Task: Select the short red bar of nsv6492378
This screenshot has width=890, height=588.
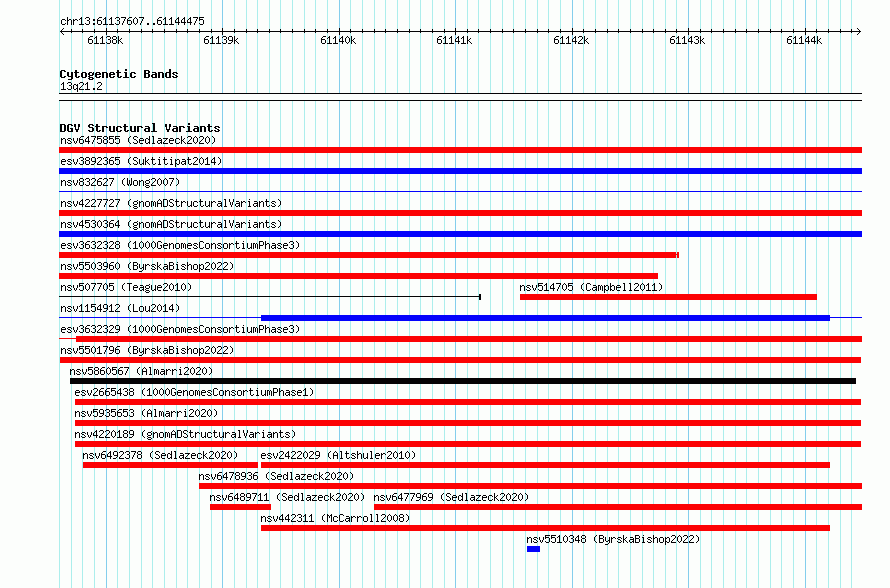Action: click(170, 465)
